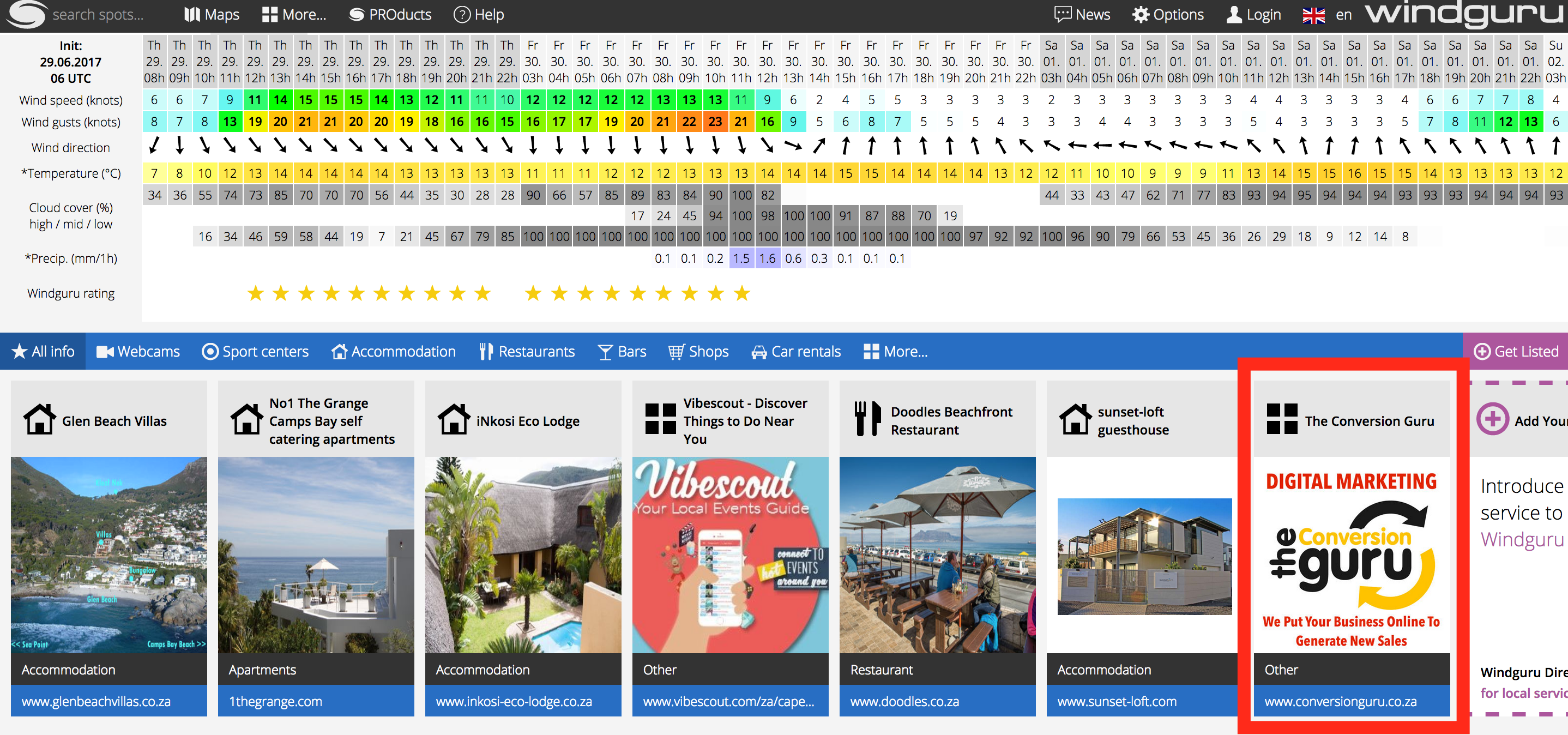
Task: Click the house icon beside sunset-loft guesthouse
Action: 1076,419
